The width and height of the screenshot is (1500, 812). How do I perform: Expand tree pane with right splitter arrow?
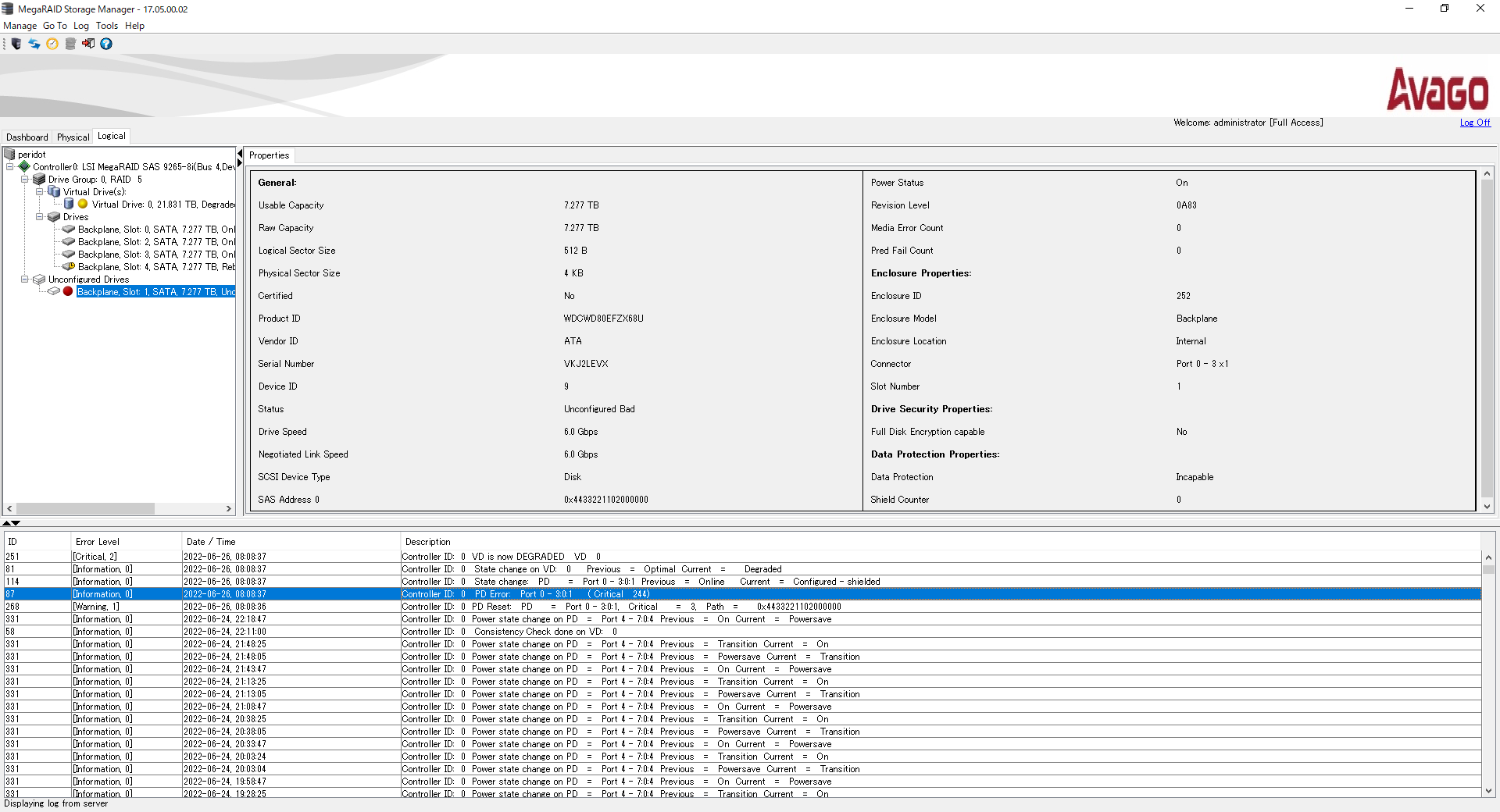pos(241,162)
